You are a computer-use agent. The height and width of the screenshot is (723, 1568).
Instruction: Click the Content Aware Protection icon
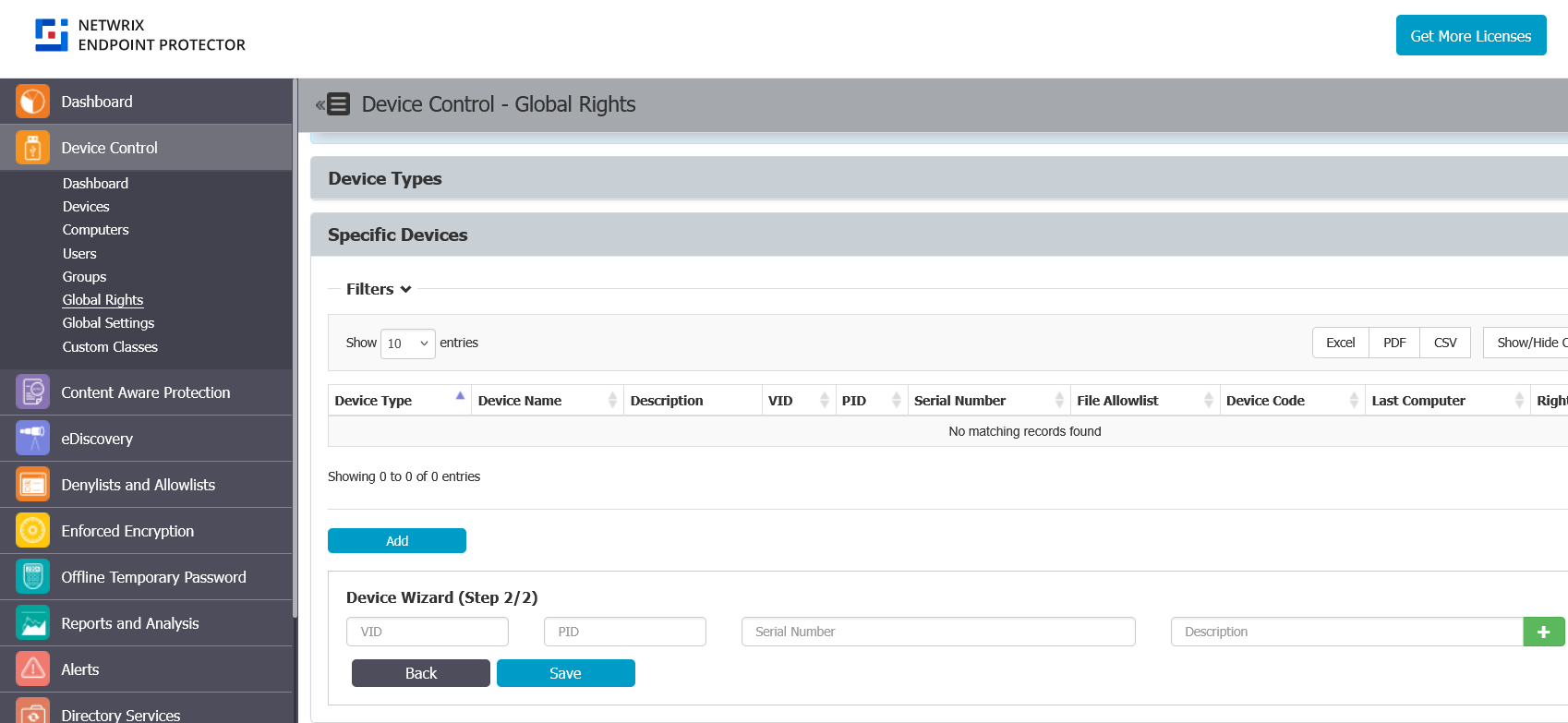(x=32, y=392)
